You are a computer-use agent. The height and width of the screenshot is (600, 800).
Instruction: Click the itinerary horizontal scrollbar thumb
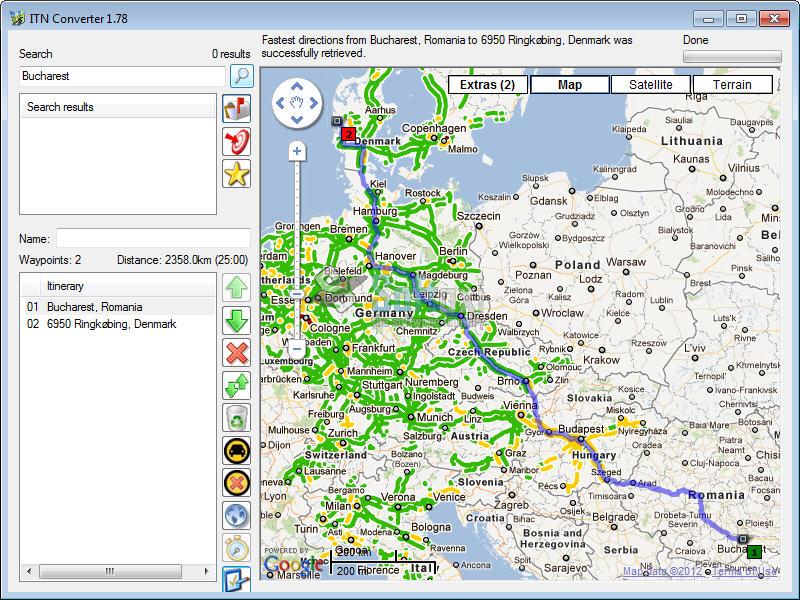[x=110, y=571]
